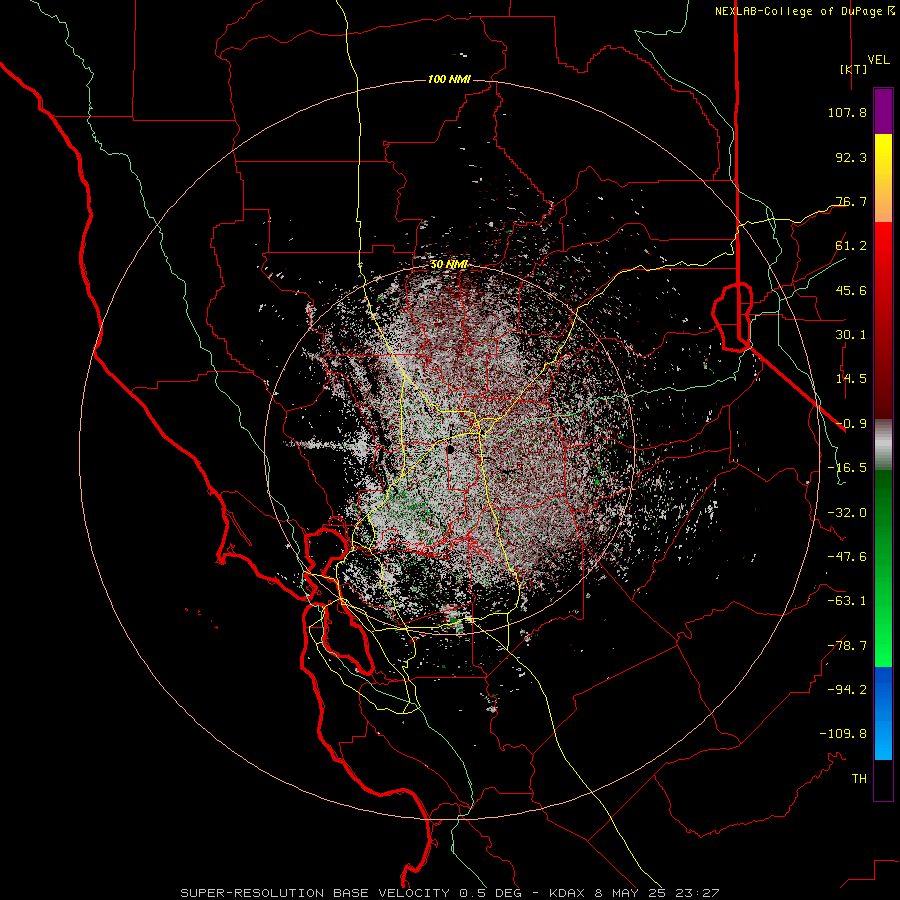Click the -78.7 velocity scale value
The width and height of the screenshot is (900, 900).
point(847,646)
